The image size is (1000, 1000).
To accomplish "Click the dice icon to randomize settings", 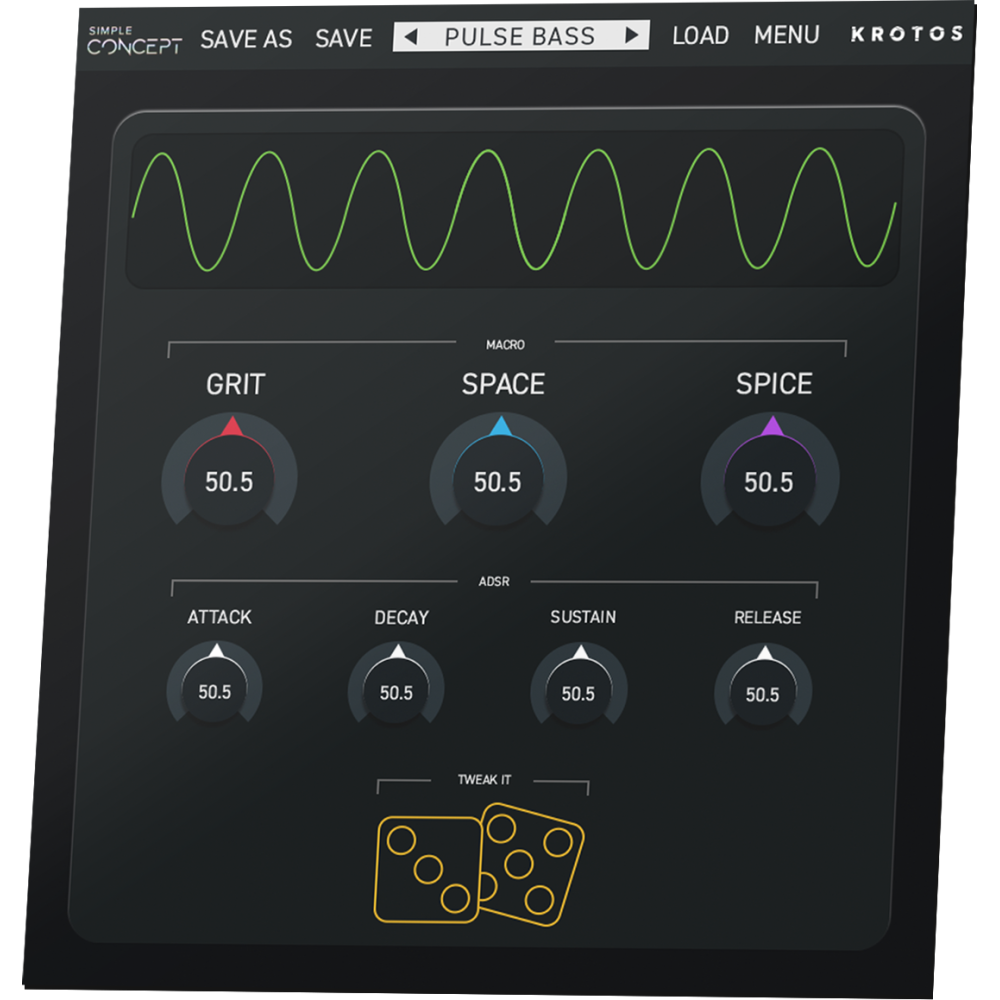I will 480,865.
